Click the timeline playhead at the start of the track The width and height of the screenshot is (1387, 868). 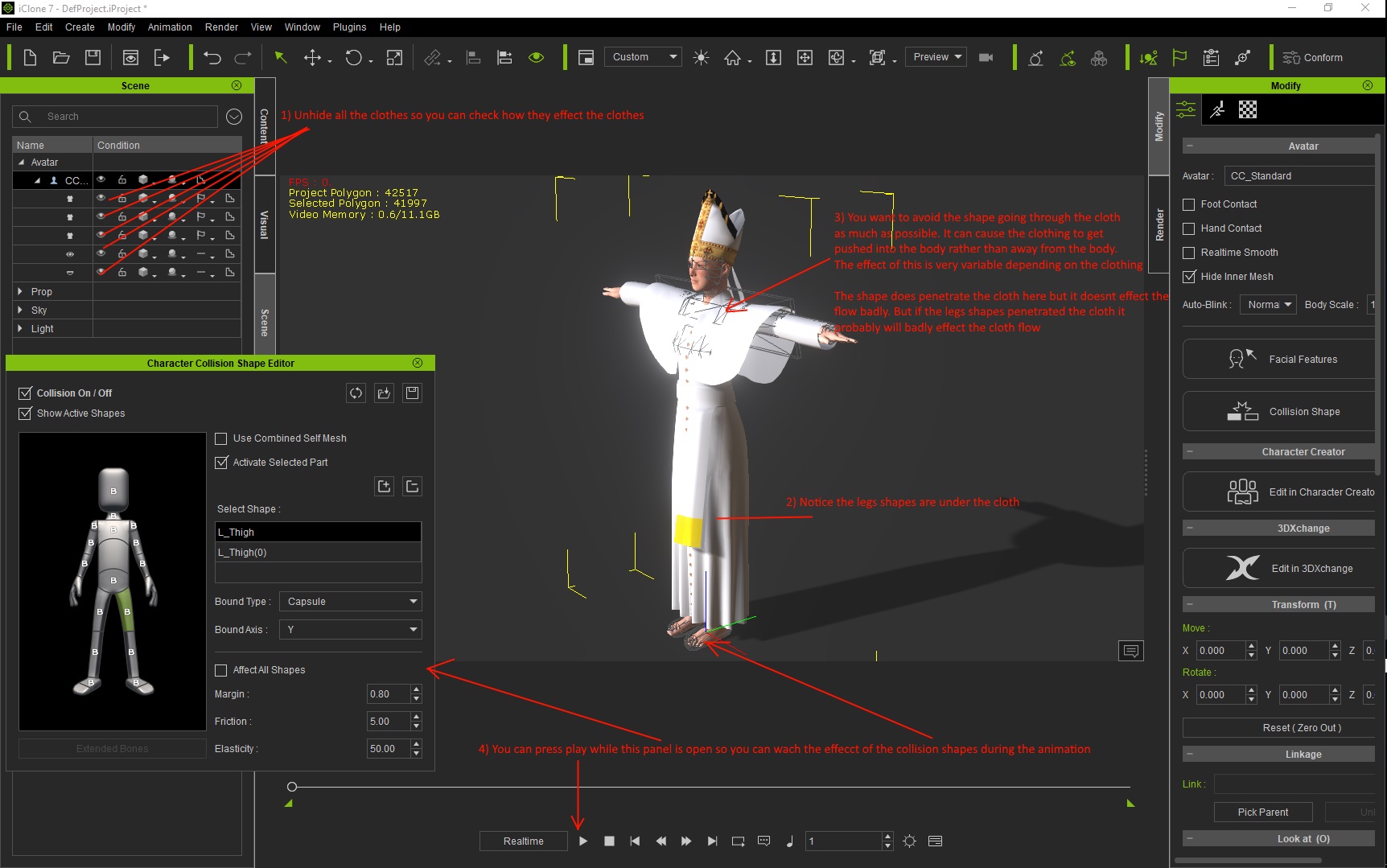[x=292, y=786]
